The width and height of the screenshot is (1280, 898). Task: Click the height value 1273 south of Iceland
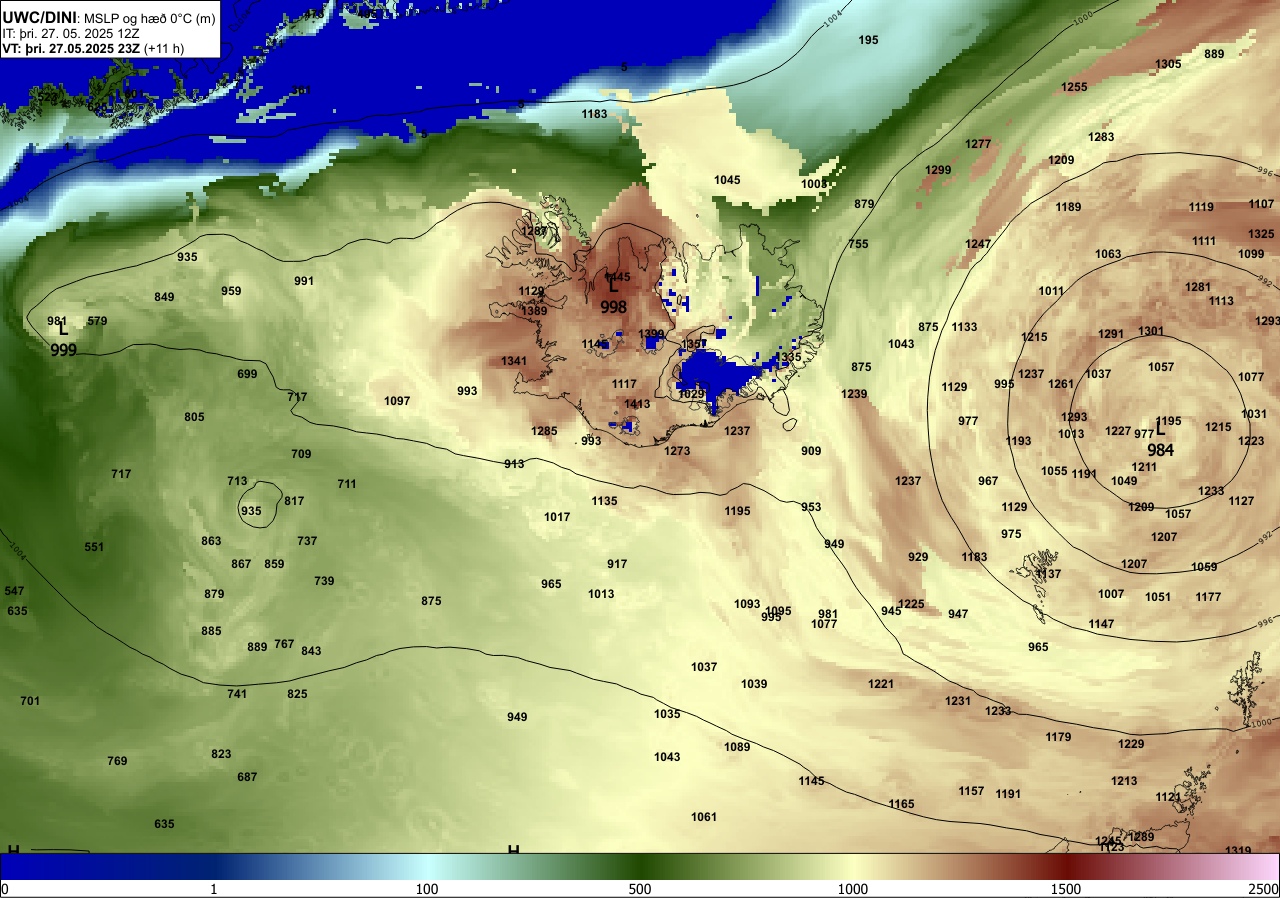pos(677,451)
